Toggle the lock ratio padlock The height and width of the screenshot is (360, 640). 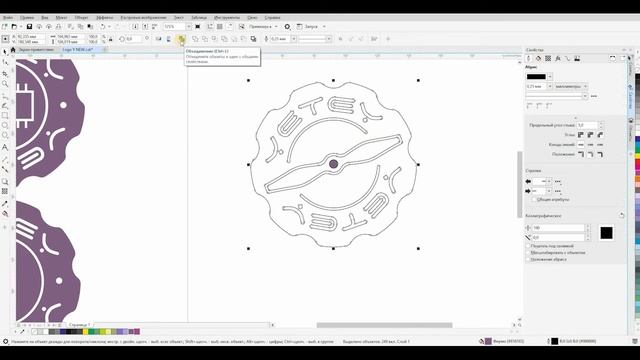[x=111, y=39]
